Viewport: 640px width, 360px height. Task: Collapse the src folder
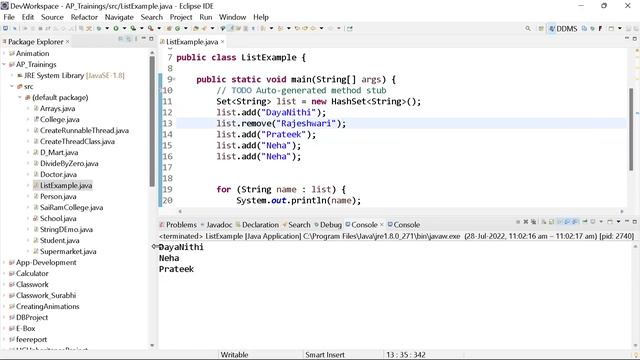(12, 87)
